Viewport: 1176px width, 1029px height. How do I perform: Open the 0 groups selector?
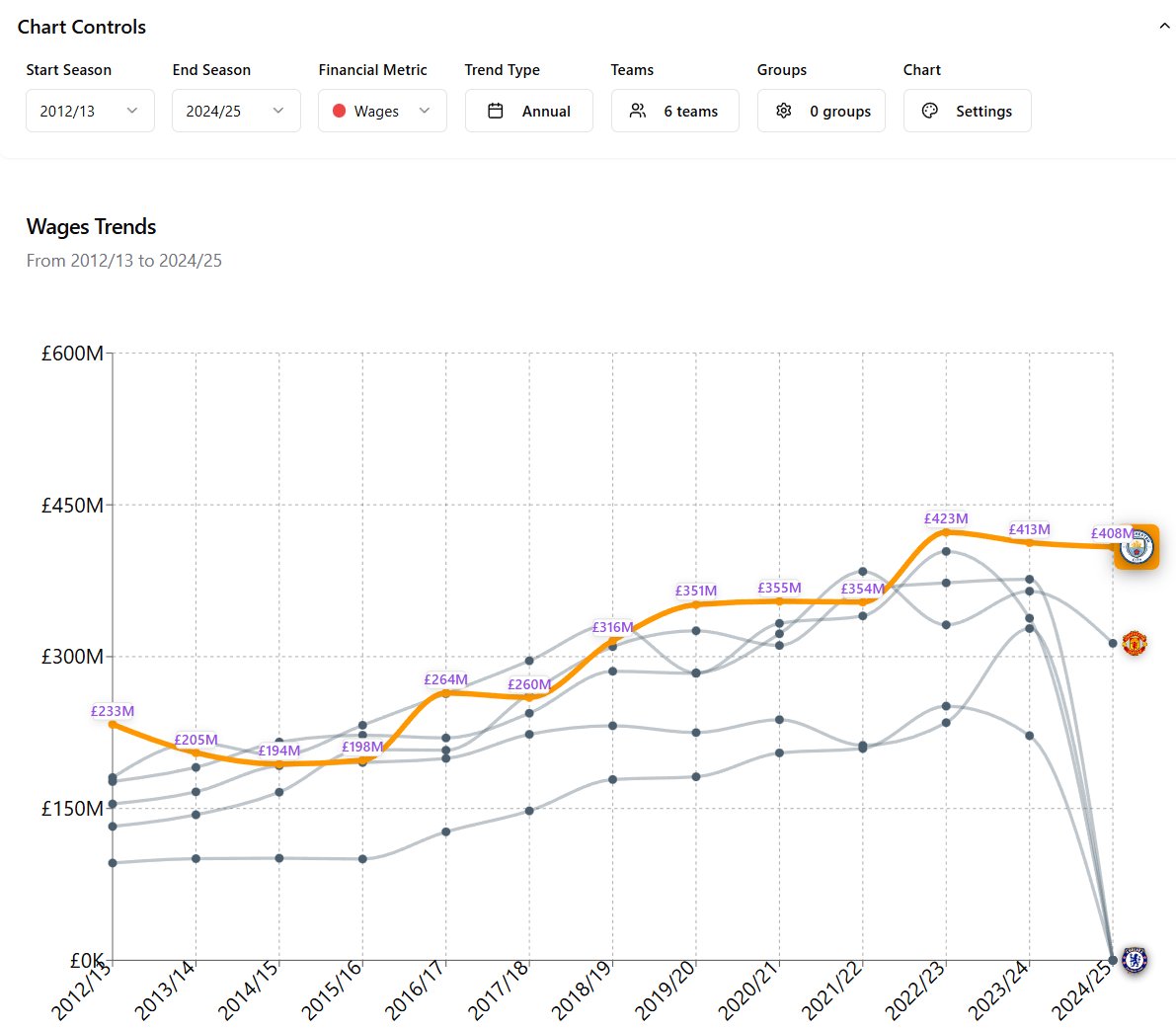[822, 111]
